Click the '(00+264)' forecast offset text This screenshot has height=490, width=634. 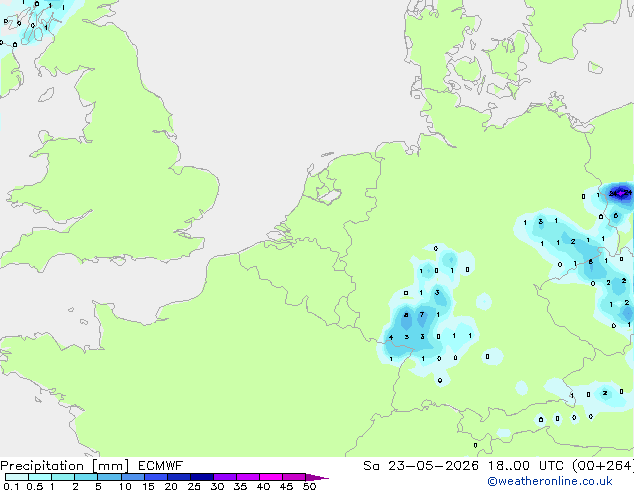click(x=603, y=466)
